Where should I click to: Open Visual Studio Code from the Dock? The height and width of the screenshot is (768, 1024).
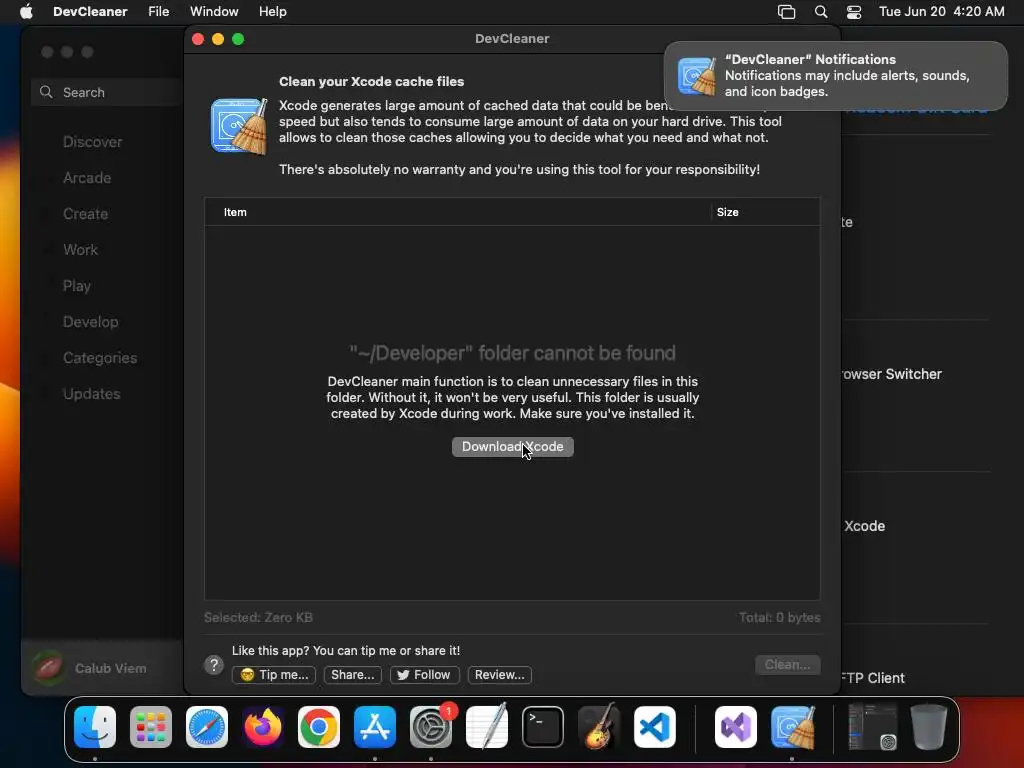point(654,727)
